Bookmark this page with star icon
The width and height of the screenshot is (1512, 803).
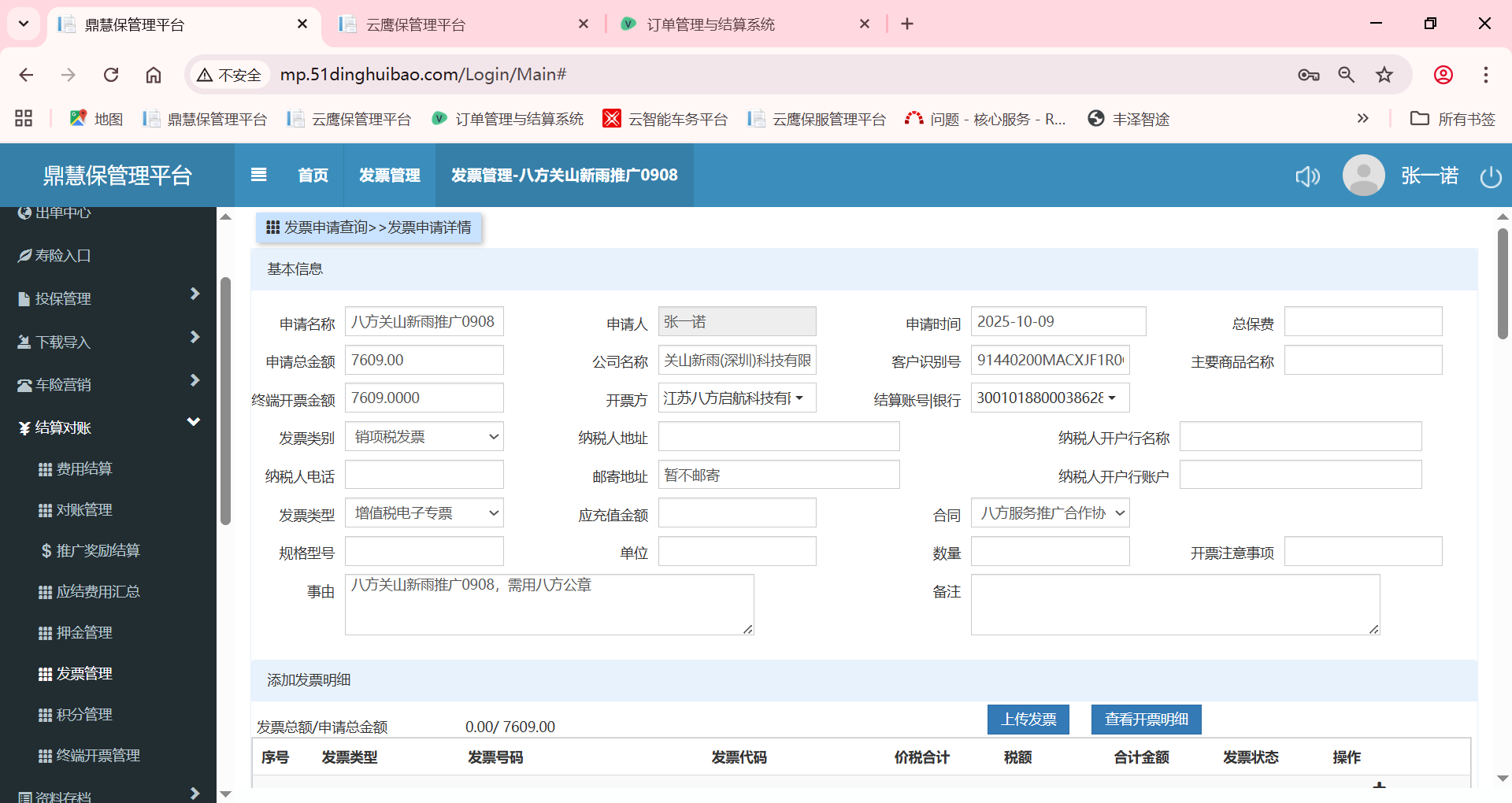(x=1384, y=75)
